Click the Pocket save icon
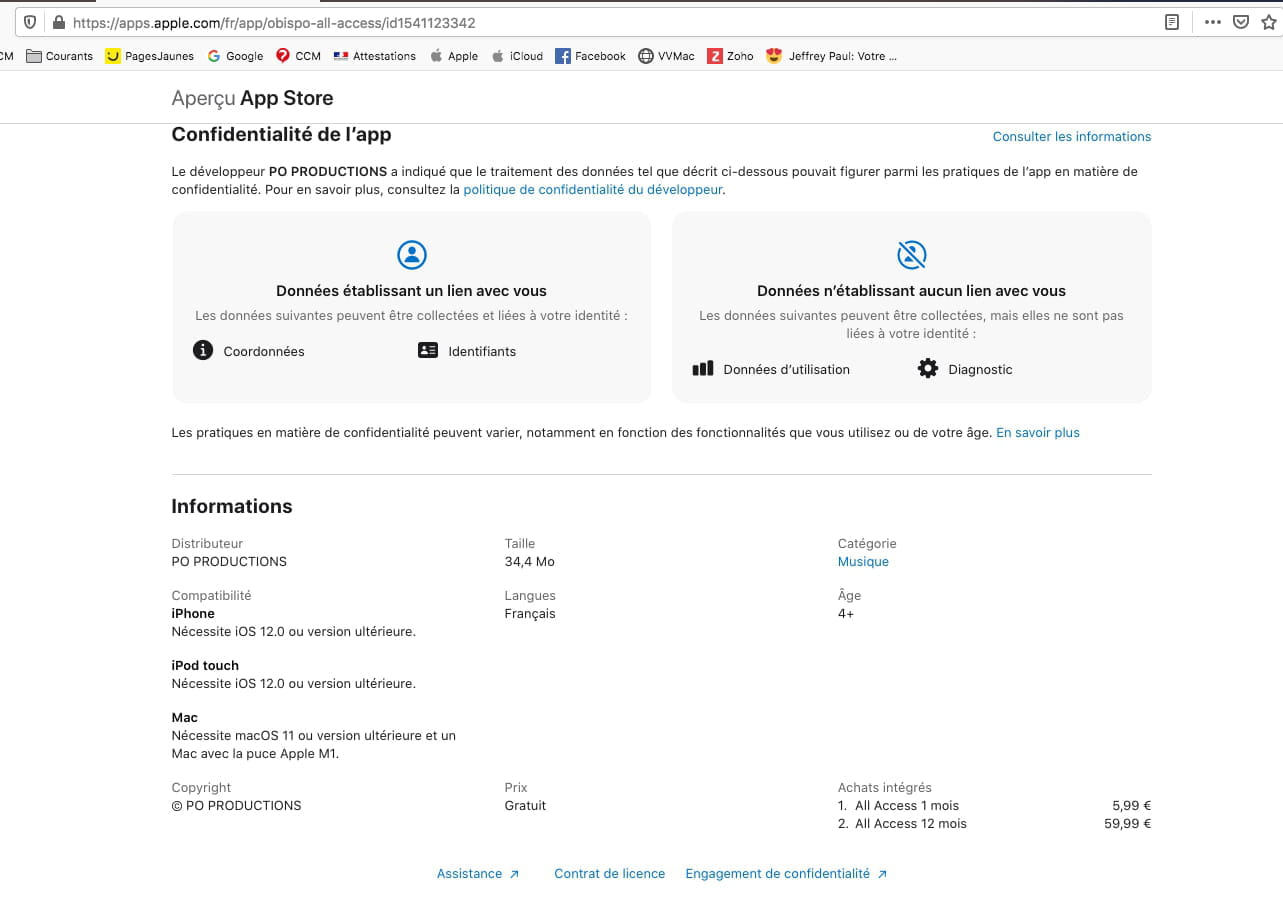Screen dimensions: 1283x916 1241,22
